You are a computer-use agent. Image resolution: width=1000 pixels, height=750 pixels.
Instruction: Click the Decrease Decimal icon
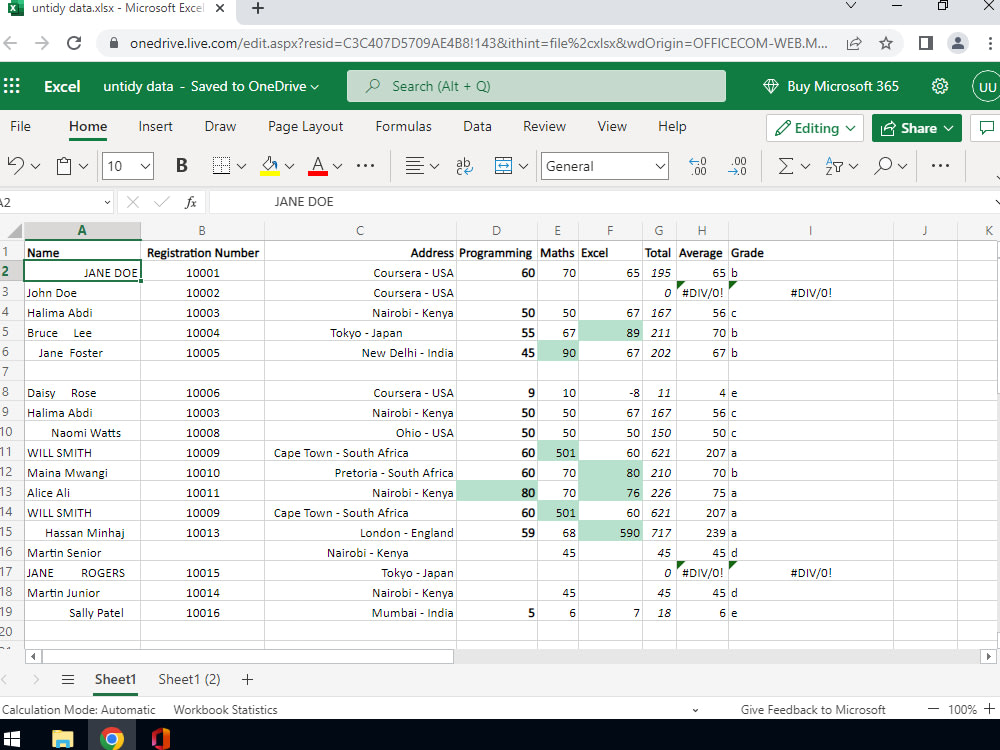pyautogui.click(x=738, y=166)
